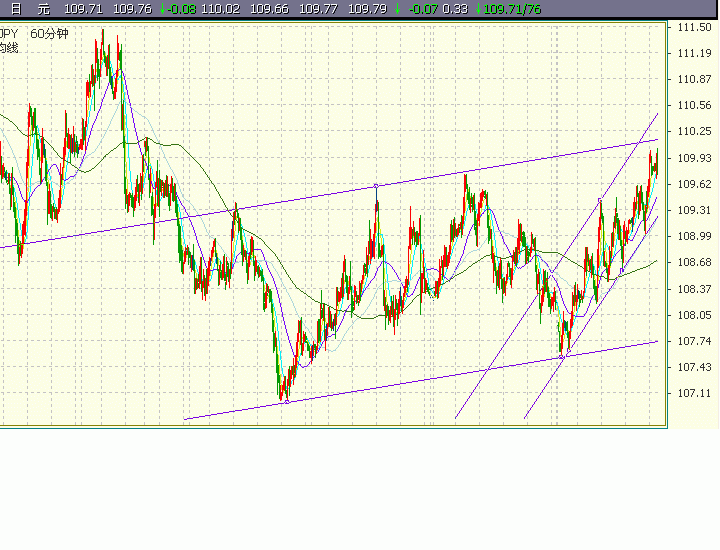Screen dimensions: 720x550
Task: Click the 109.62 price axis label
Action: point(694,184)
